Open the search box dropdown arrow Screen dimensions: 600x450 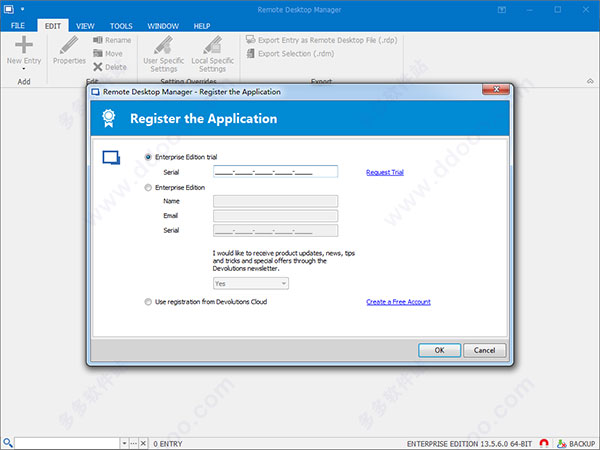[124, 443]
